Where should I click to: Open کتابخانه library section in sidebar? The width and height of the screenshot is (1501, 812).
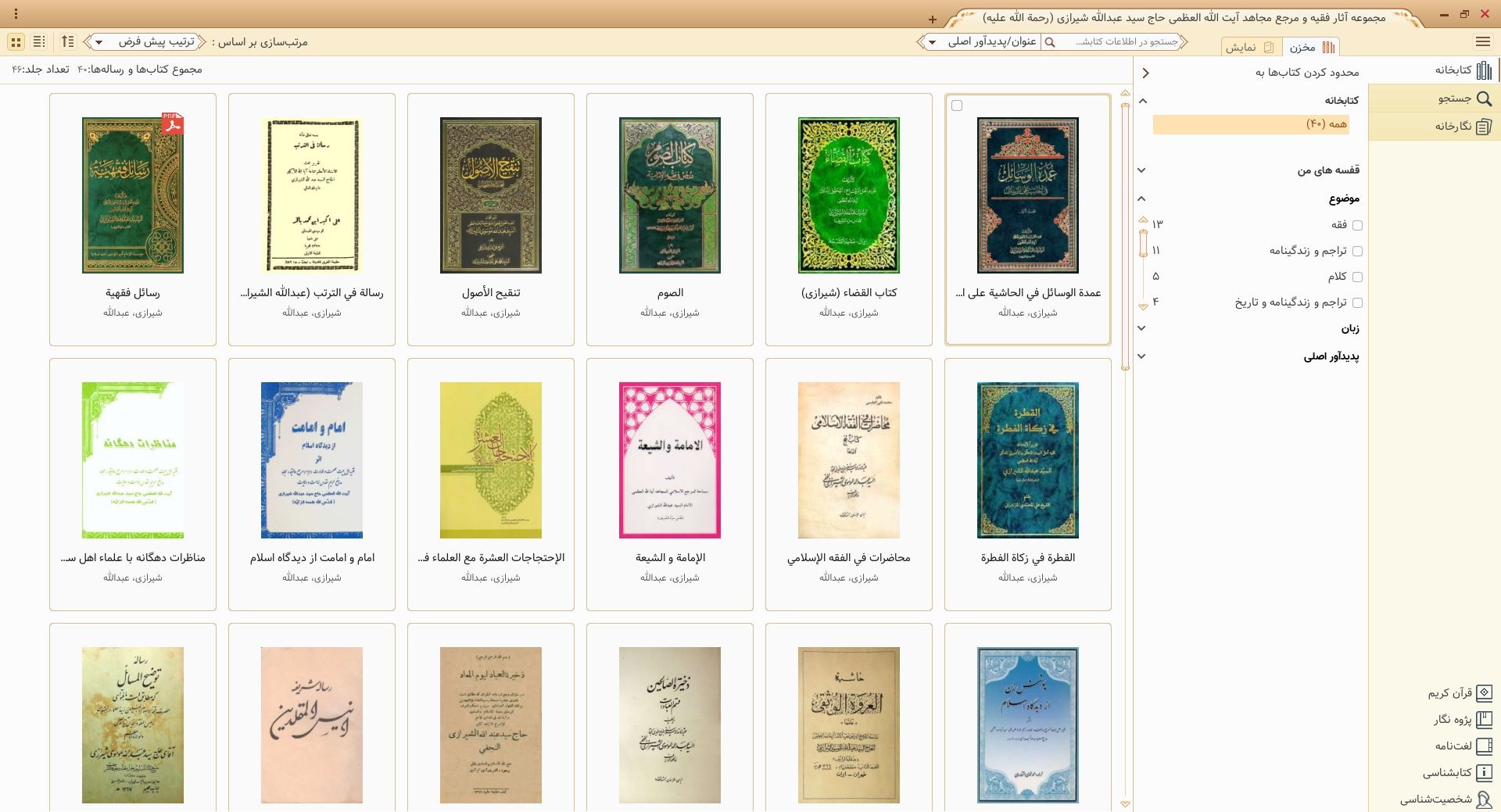click(x=1435, y=70)
